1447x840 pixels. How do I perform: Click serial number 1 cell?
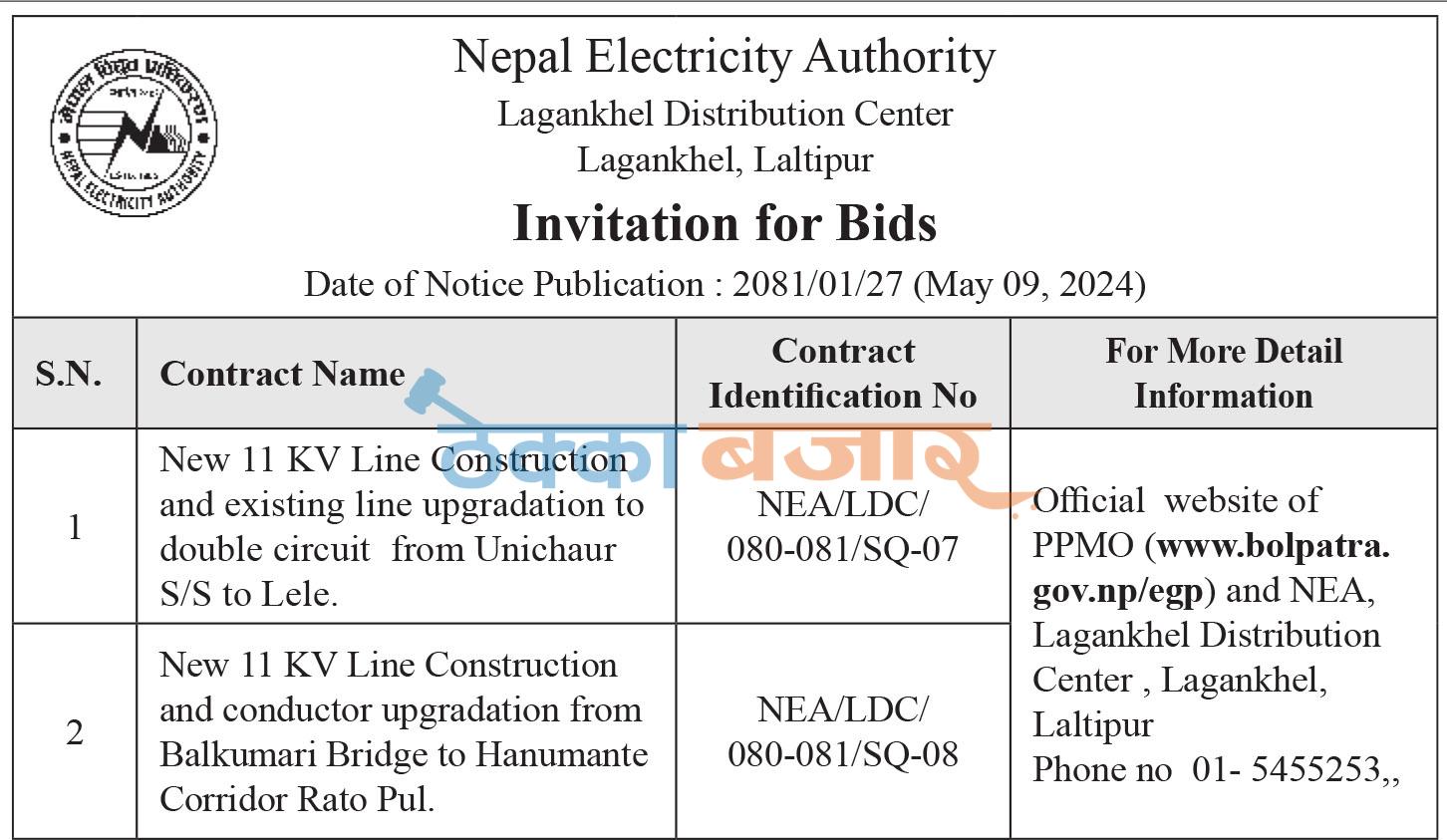point(75,526)
